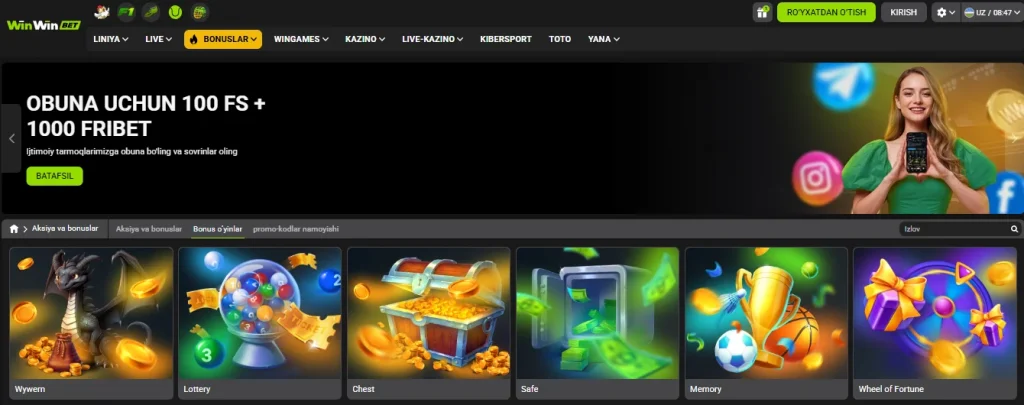Image resolution: width=1024 pixels, height=405 pixels.
Task: Open UZ language and time dropdown
Action: pyautogui.click(x=992, y=12)
